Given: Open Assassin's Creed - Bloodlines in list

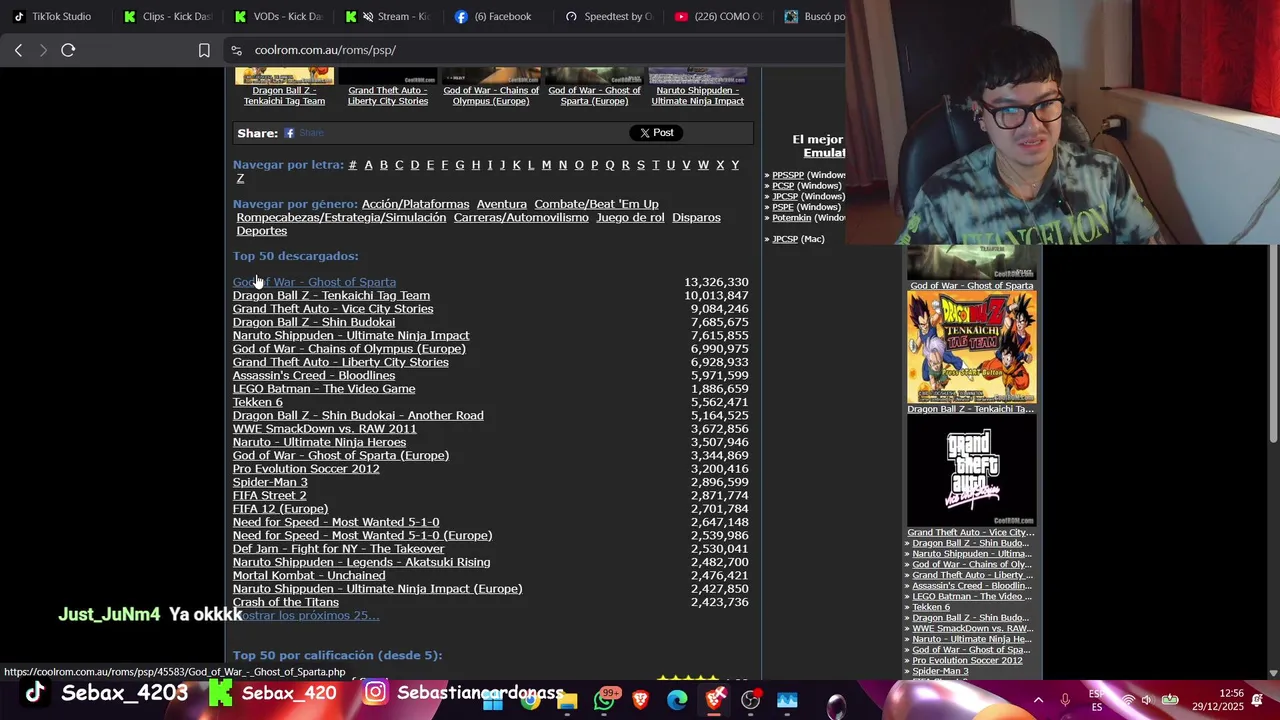Looking at the screenshot, I should pos(314,375).
